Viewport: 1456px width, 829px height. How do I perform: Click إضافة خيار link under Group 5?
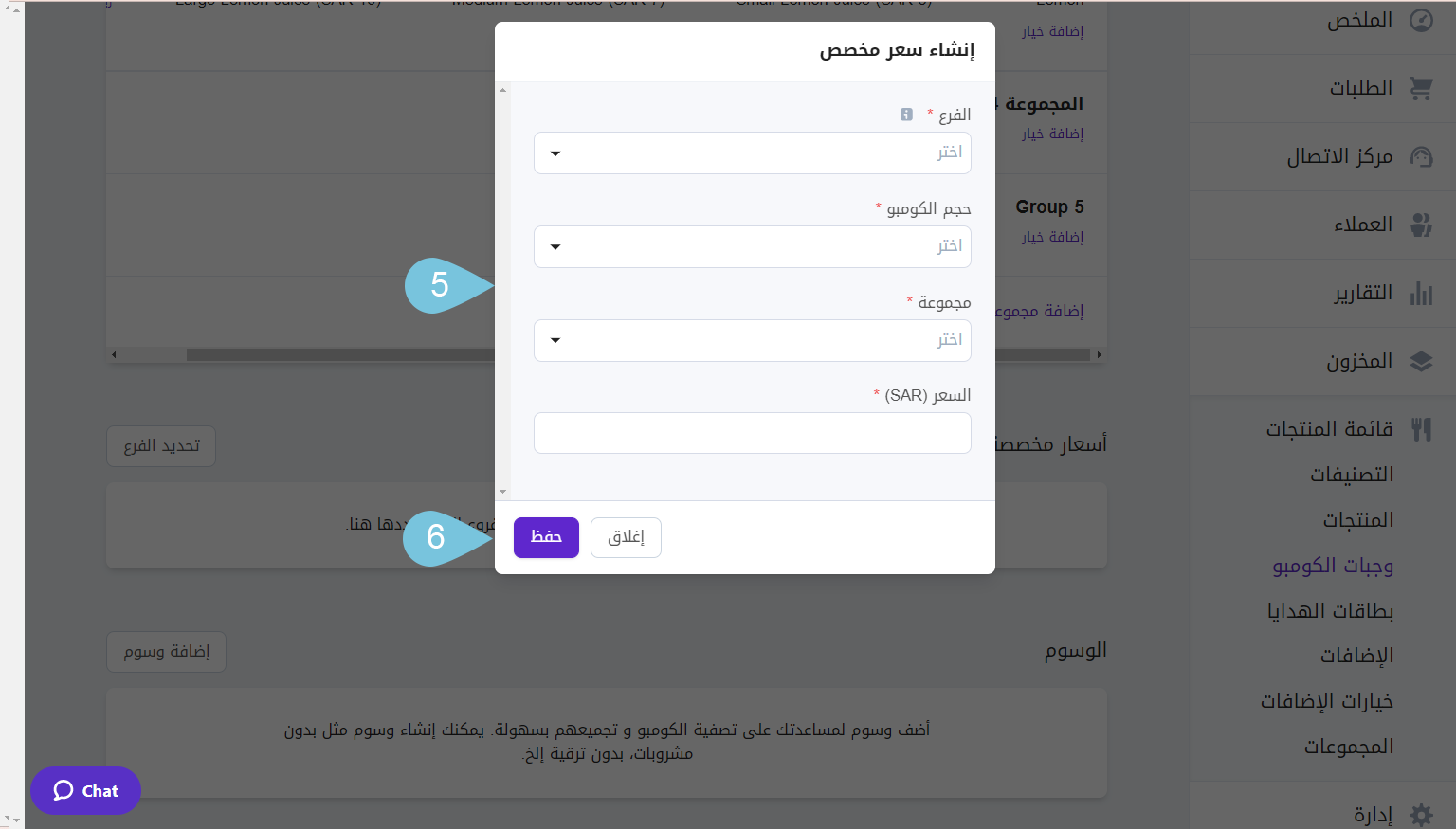(x=1052, y=237)
